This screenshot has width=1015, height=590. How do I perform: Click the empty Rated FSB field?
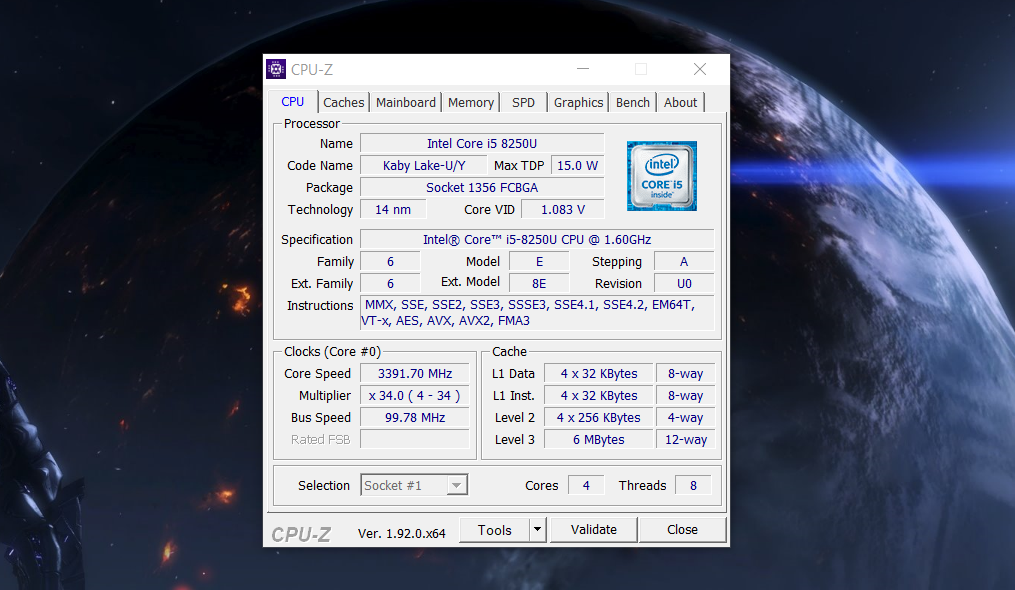[414, 439]
